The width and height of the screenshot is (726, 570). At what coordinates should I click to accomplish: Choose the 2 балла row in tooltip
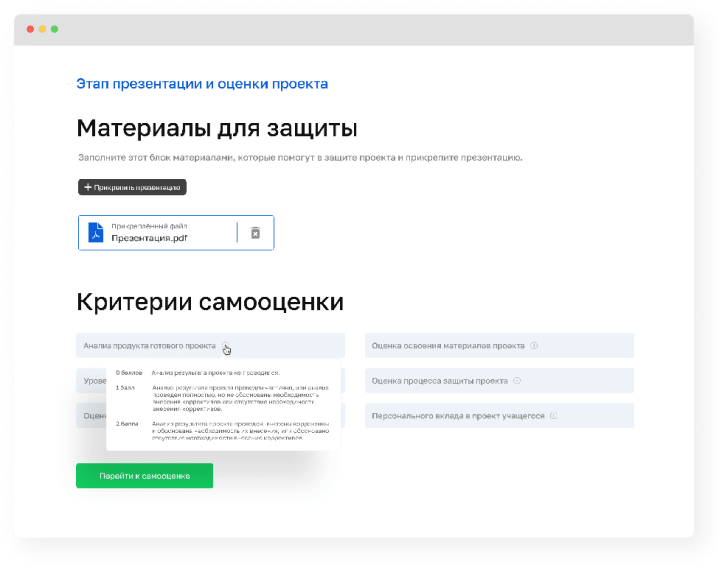(222, 431)
